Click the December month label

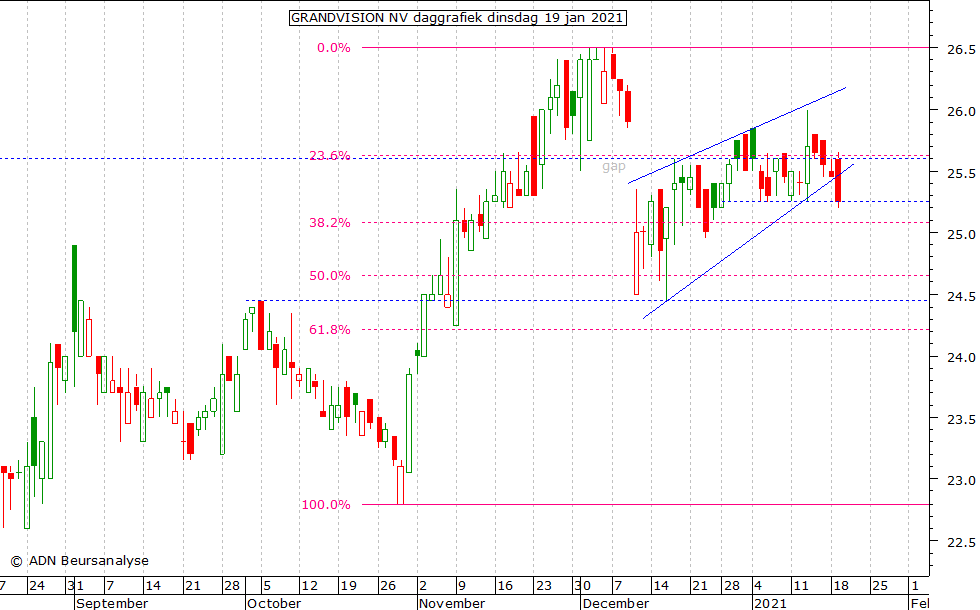616,603
